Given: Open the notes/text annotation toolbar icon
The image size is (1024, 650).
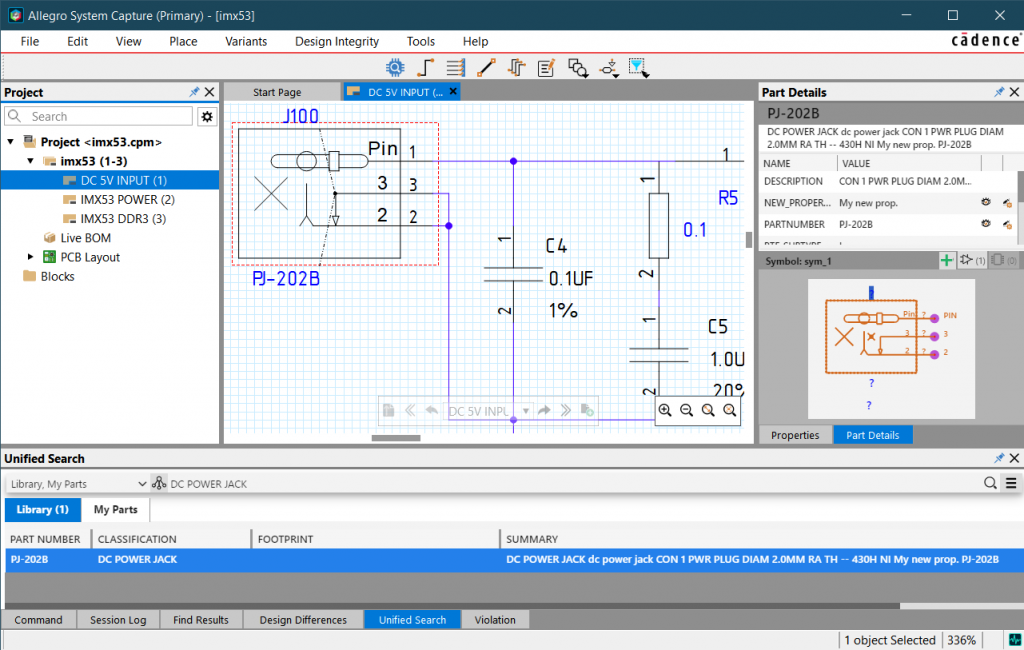Looking at the screenshot, I should point(545,67).
